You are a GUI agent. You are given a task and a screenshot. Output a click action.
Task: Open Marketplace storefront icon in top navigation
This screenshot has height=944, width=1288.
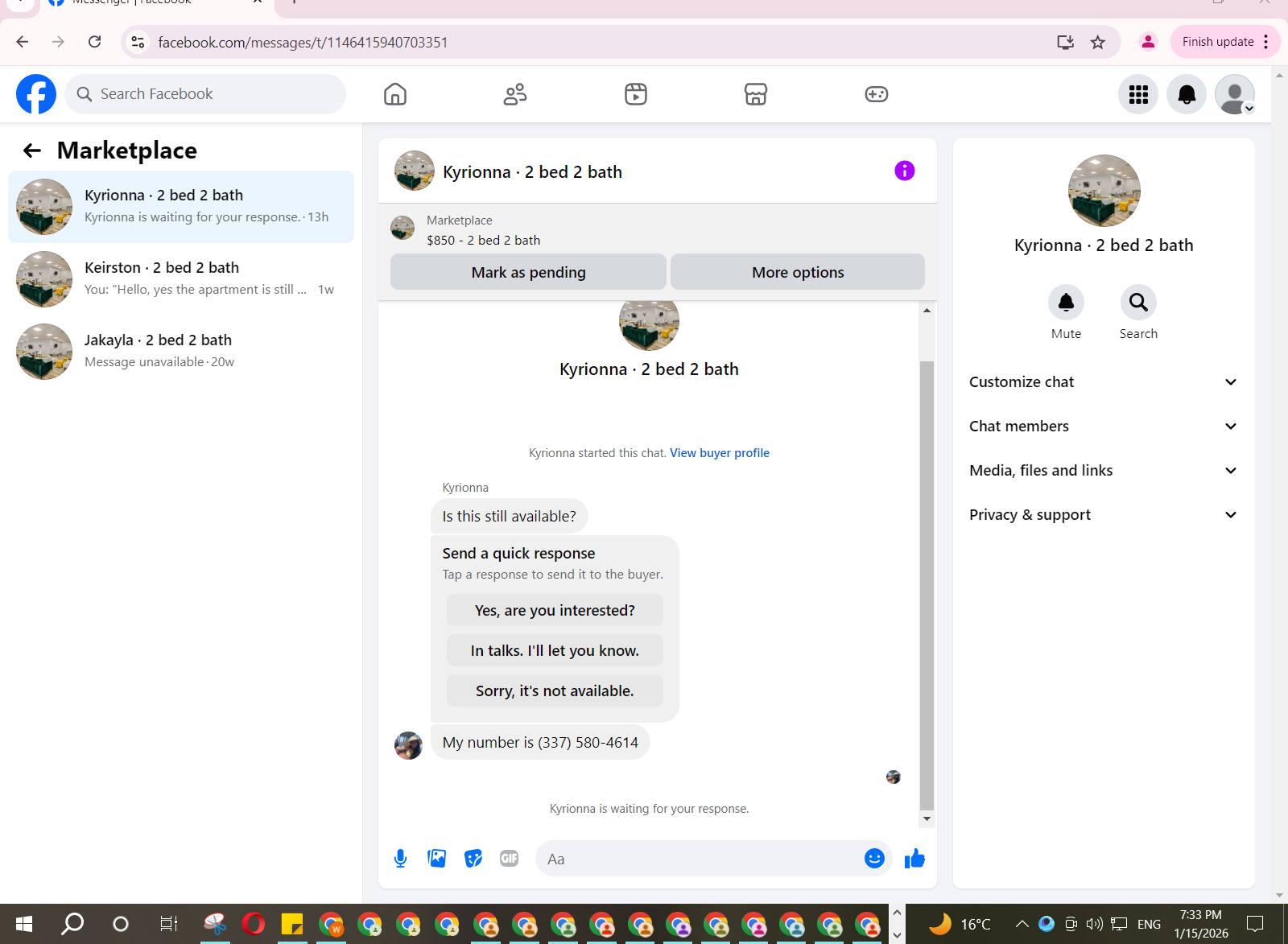(x=756, y=94)
